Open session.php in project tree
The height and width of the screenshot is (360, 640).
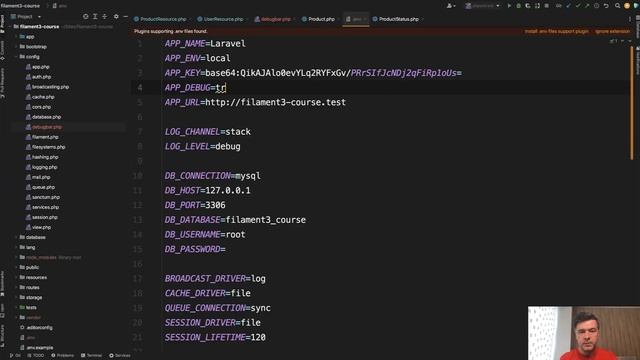[x=44, y=217]
